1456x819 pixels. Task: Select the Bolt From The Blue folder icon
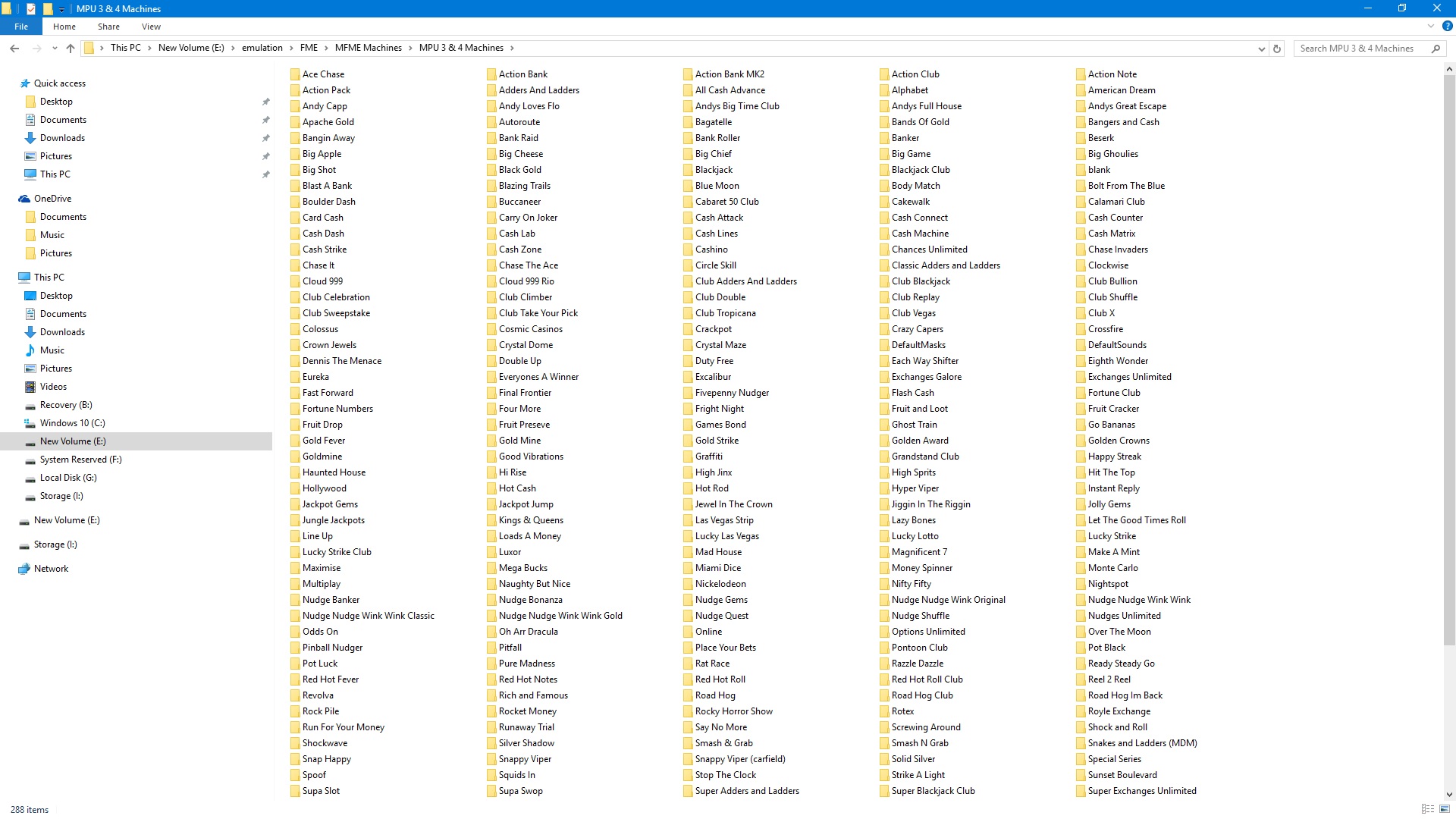[x=1081, y=186]
